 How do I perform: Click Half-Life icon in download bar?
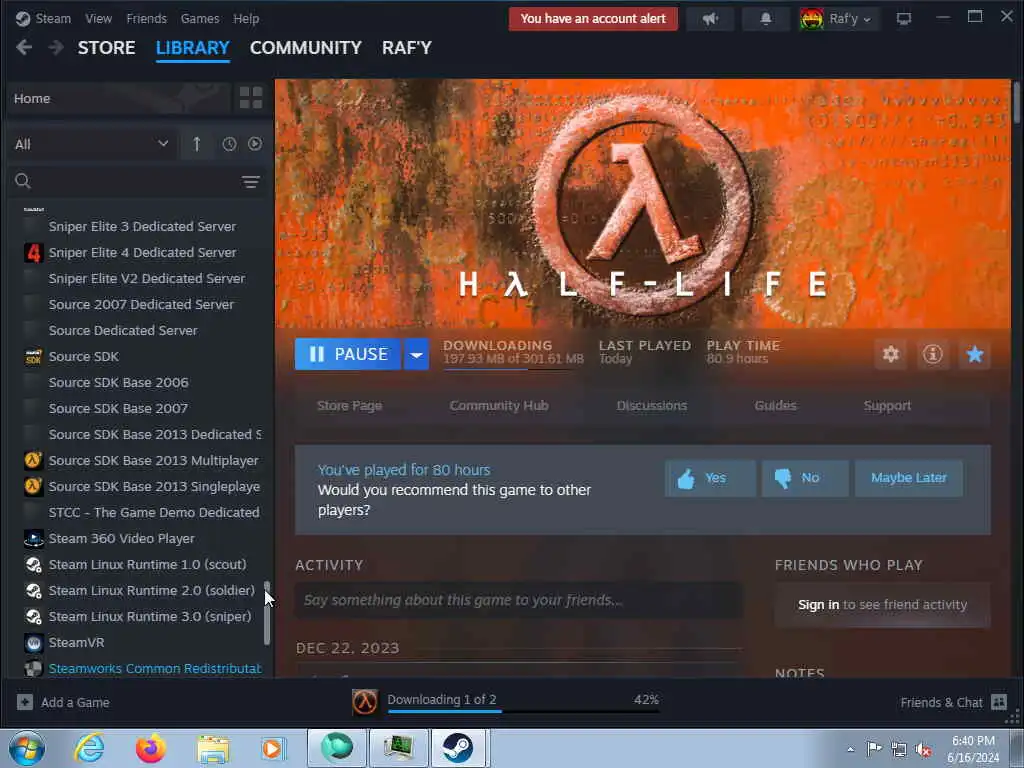click(x=364, y=702)
